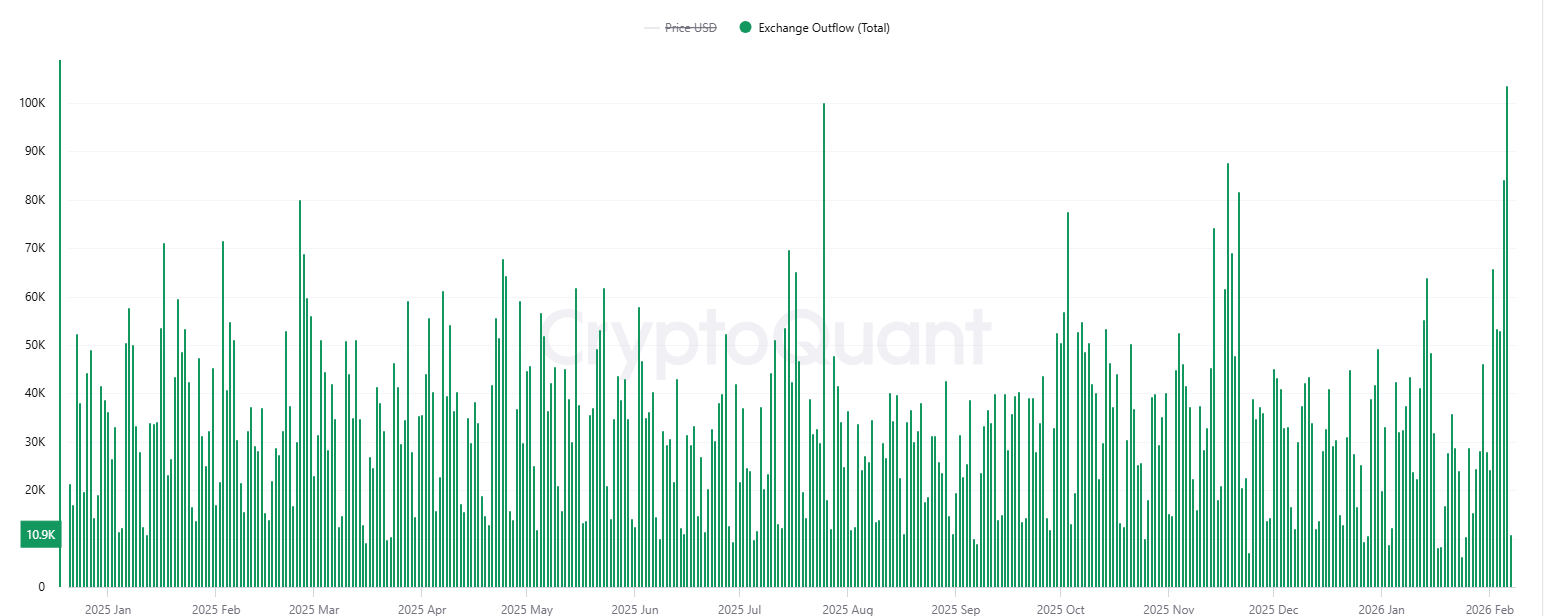Toggle the Exchange Outflow (Total) legend label
1544x616 pixels.
click(x=823, y=28)
